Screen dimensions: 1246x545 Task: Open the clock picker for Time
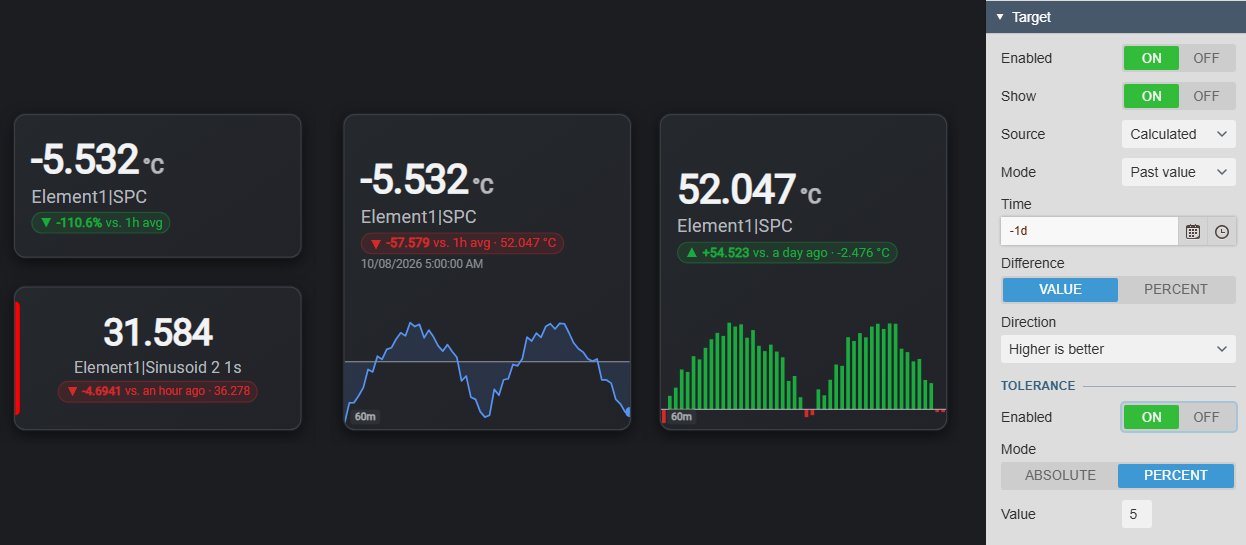coord(1222,231)
